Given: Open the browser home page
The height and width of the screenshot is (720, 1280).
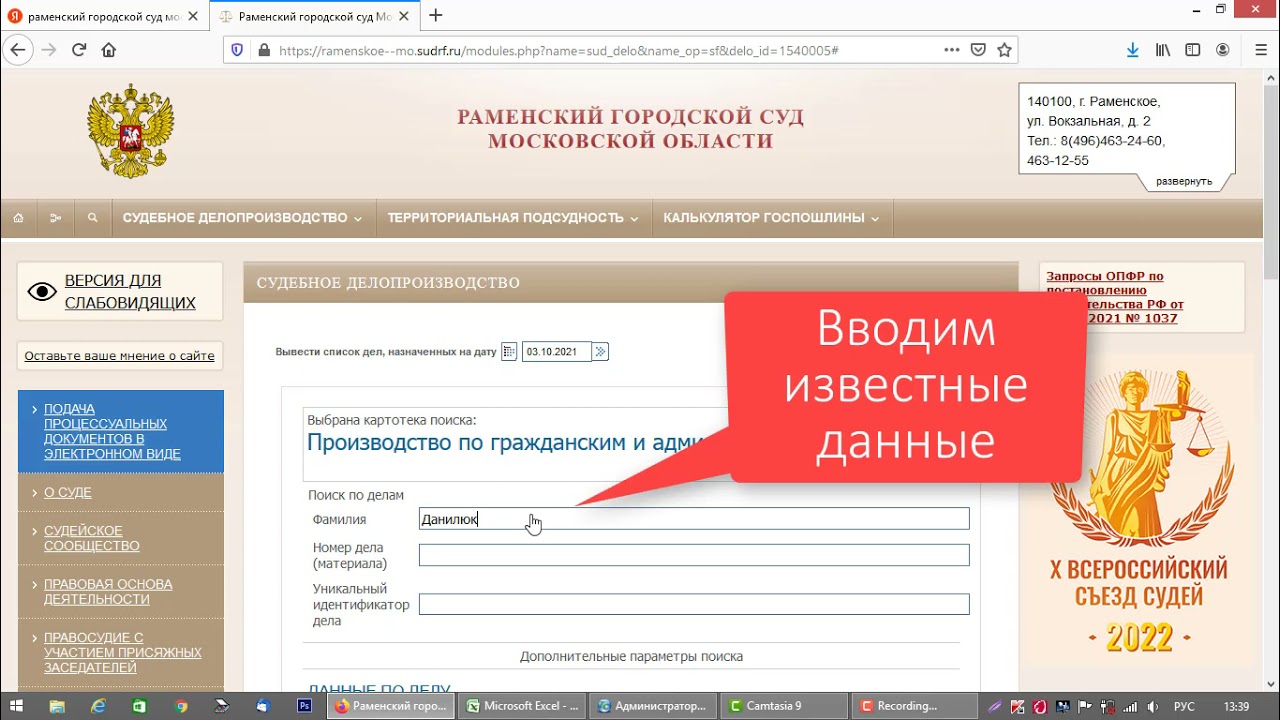Looking at the screenshot, I should pos(109,50).
